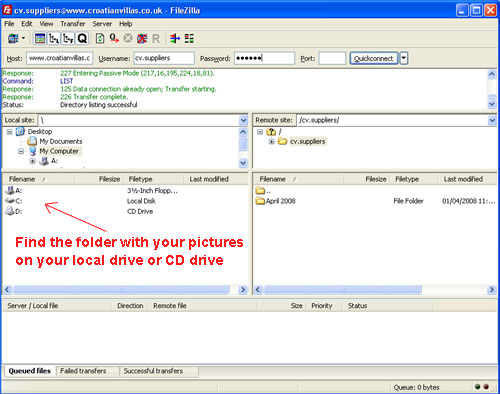The width and height of the screenshot is (500, 394).
Task: Click the Username input field
Action: (164, 58)
